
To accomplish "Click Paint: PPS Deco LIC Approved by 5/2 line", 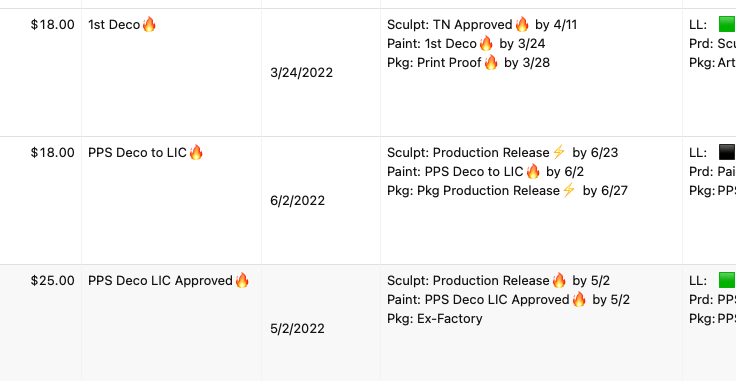I will coord(508,299).
